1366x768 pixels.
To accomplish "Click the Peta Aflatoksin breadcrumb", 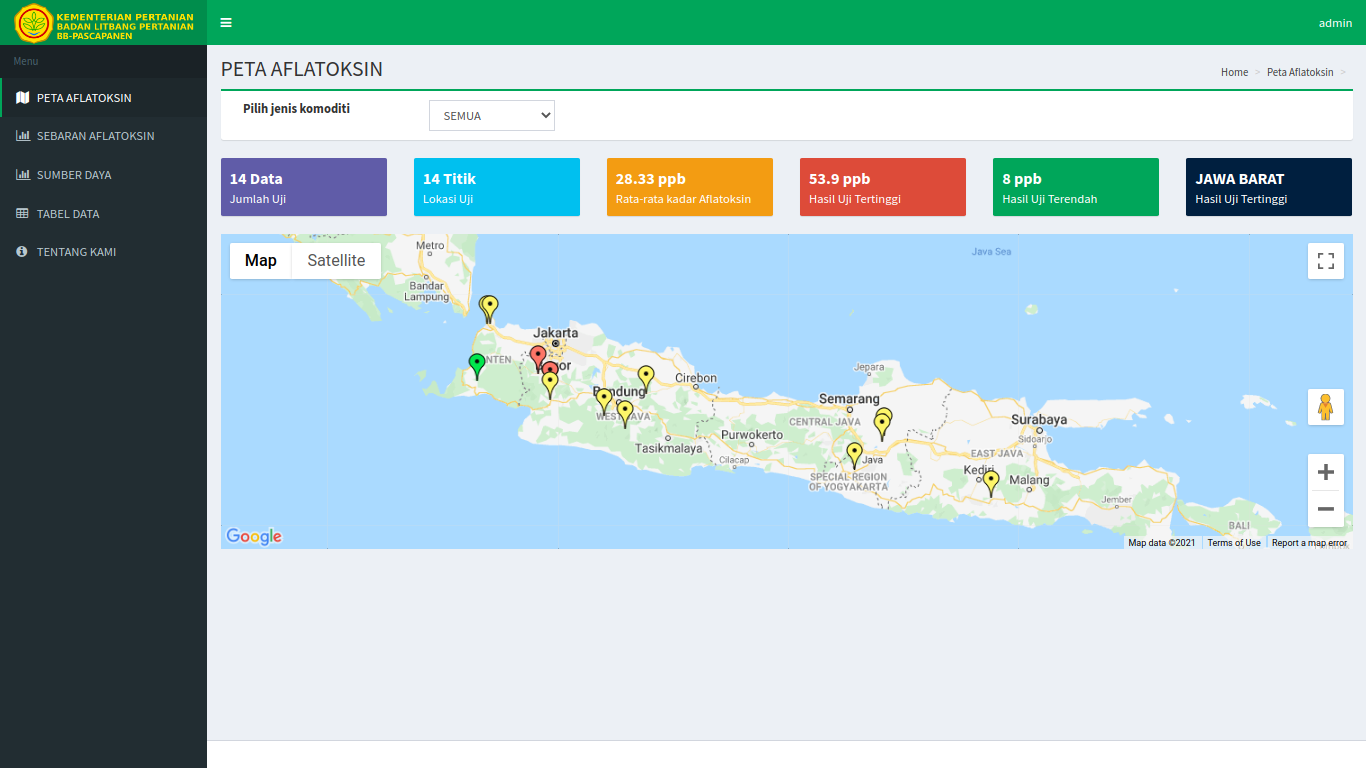I will tap(1300, 72).
